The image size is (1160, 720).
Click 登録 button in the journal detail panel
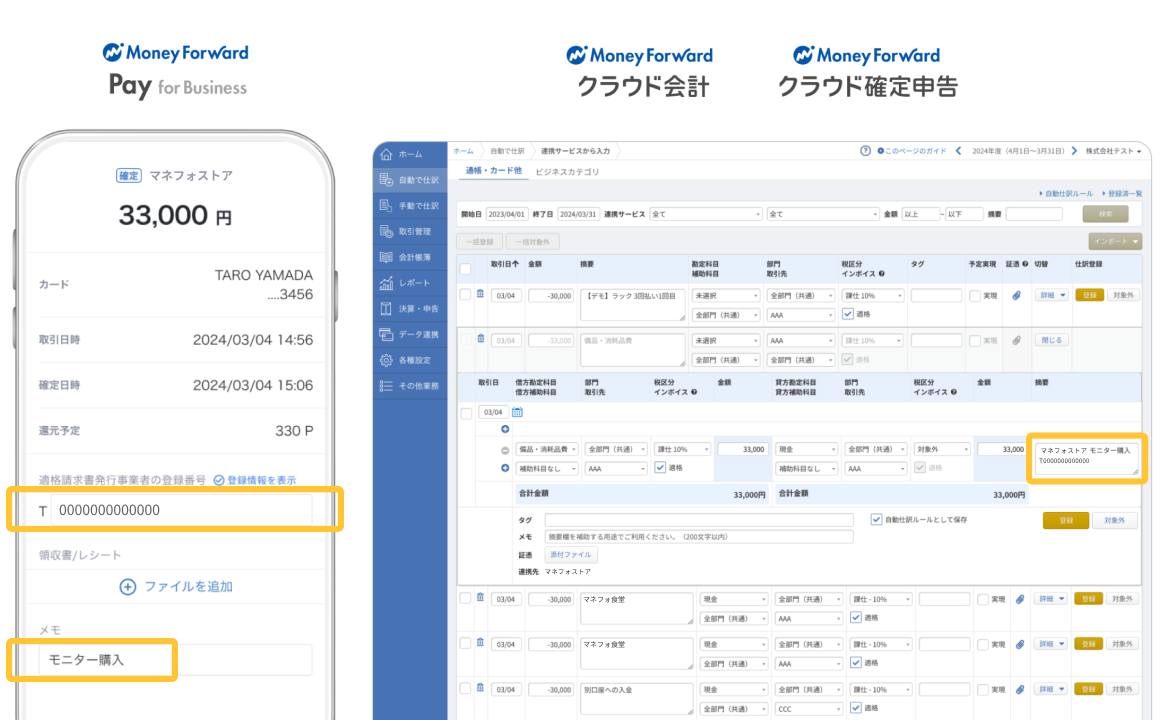tap(1065, 520)
